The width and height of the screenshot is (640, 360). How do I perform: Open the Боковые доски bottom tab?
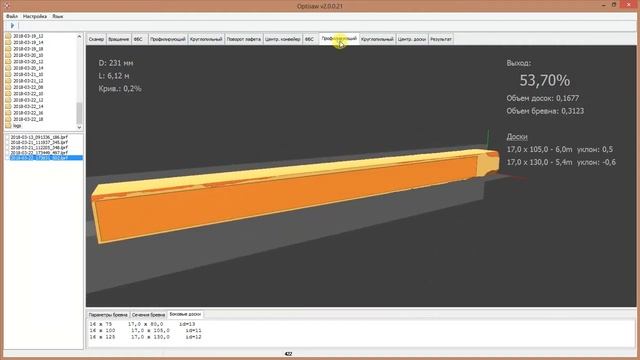pyautogui.click(x=185, y=314)
